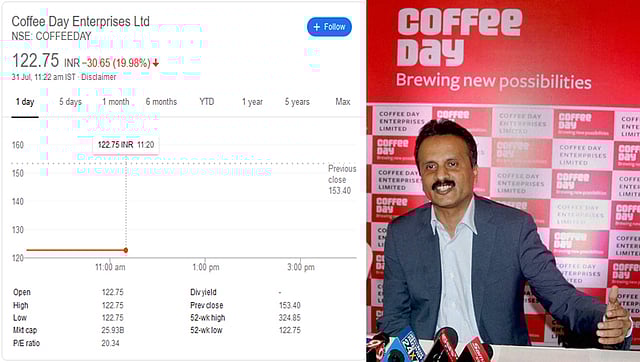The width and height of the screenshot is (640, 362).
Task: Switch to the 5 years tab
Action: [x=297, y=102]
